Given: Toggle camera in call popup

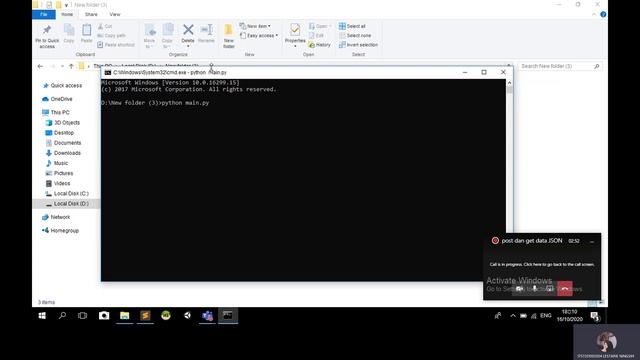Looking at the screenshot, I should [x=520, y=289].
